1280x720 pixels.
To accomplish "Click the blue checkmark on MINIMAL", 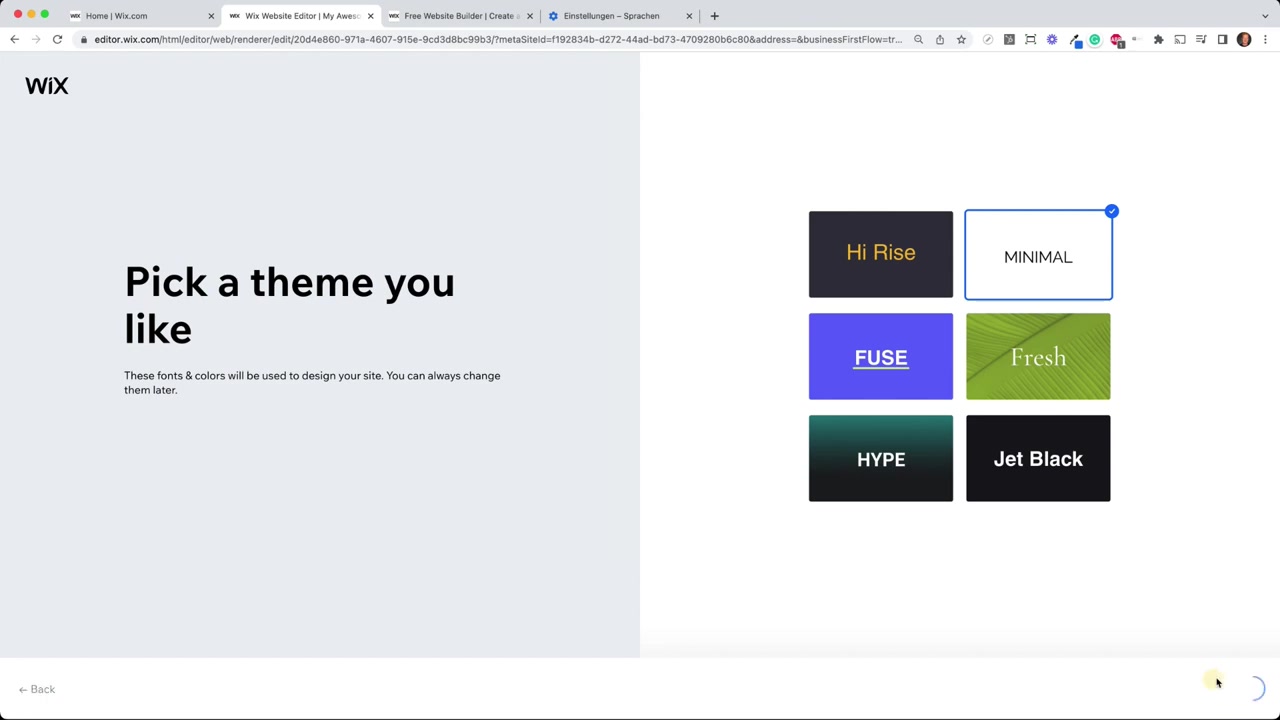I will point(1111,211).
